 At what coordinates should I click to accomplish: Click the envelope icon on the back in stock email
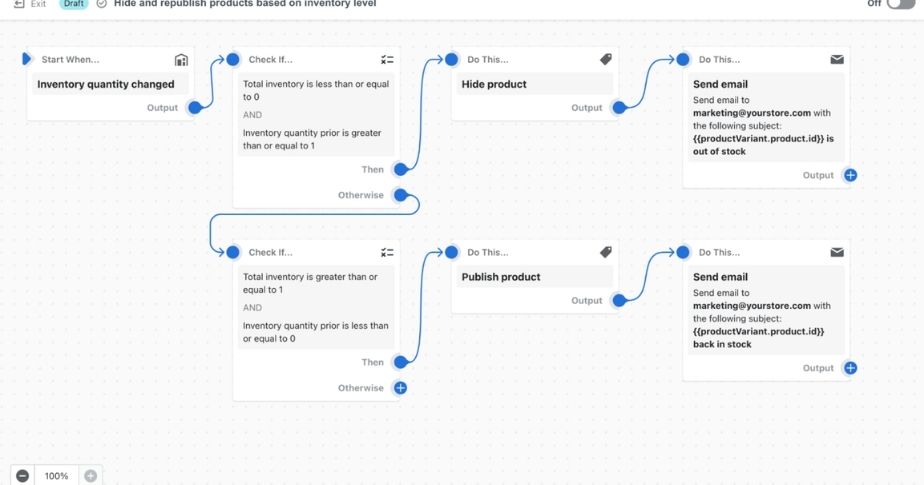[837, 253]
